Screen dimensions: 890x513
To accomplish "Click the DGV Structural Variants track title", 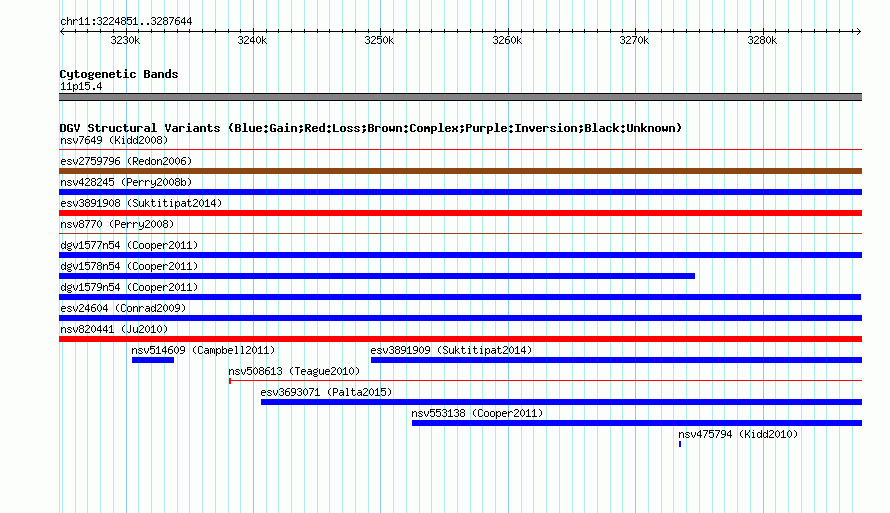I will point(371,128).
